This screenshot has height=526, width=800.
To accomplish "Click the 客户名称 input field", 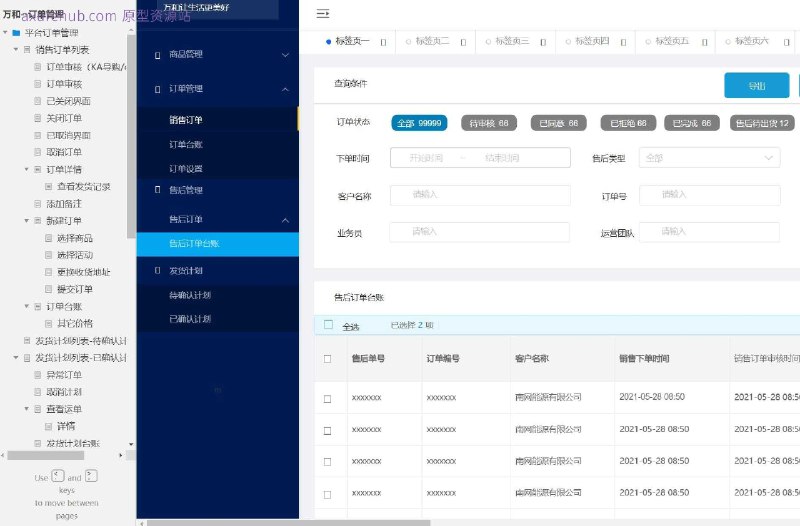I will (480, 195).
